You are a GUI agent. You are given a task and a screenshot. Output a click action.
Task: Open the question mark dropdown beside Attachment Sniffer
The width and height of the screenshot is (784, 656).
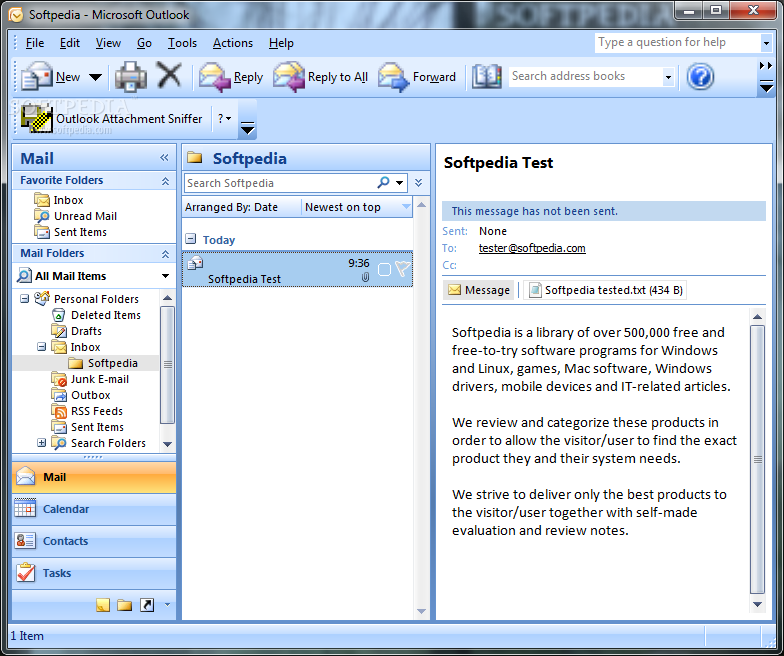coord(224,118)
